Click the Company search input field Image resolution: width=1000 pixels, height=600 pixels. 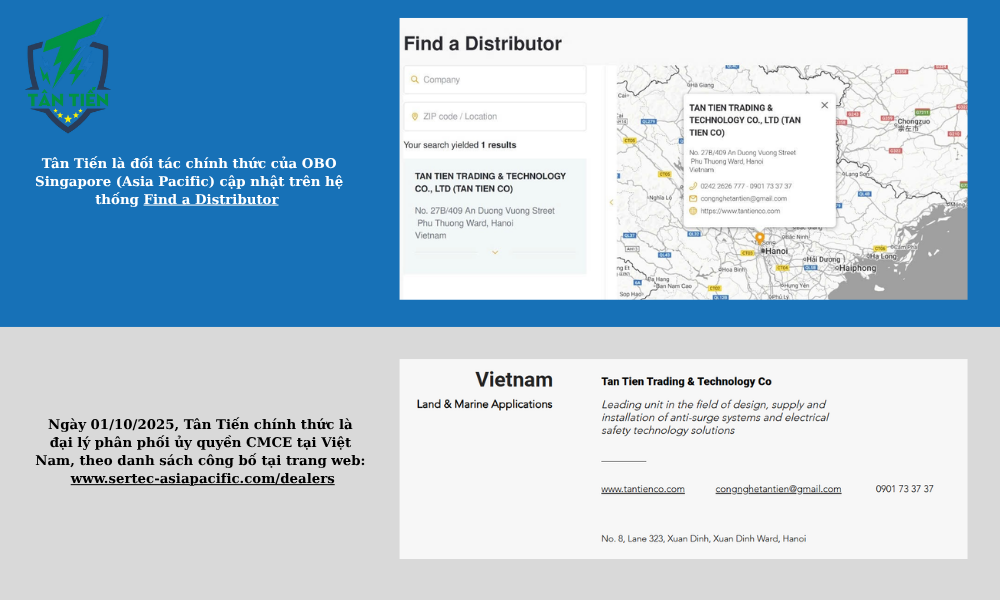[494, 79]
